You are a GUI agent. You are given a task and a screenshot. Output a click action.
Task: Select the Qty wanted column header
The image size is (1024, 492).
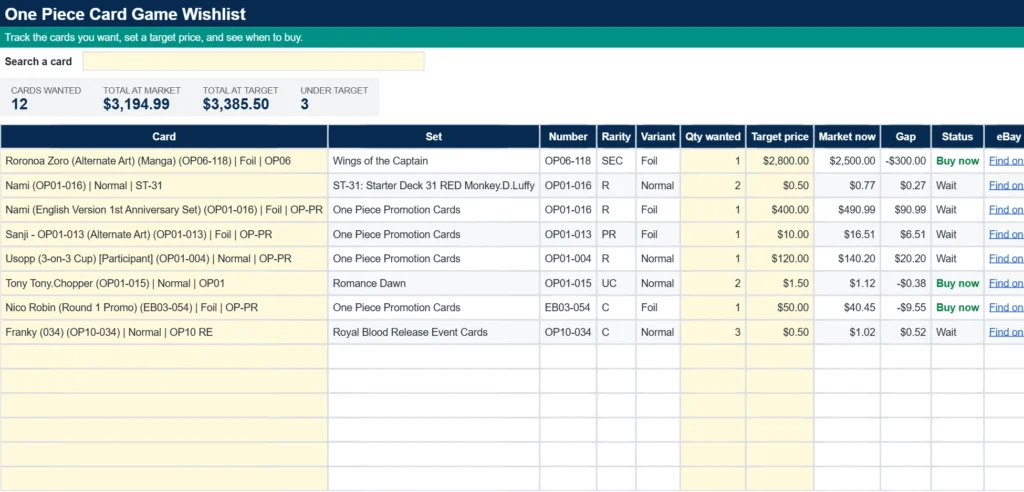713,137
